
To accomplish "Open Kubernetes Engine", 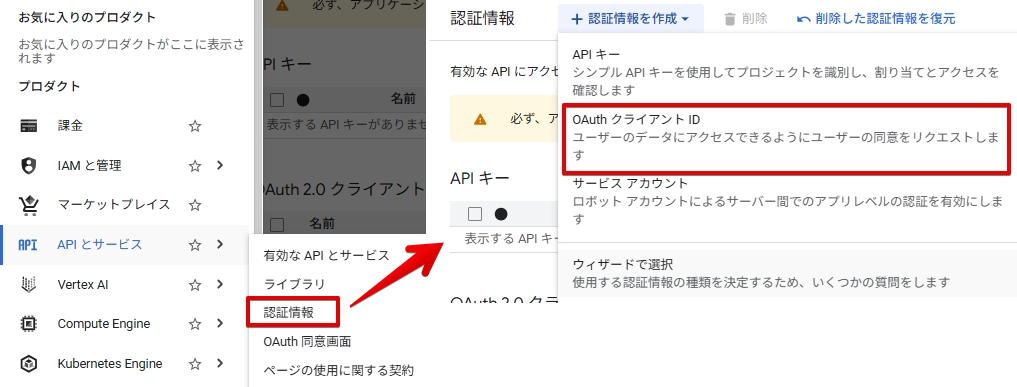I will 110,364.
